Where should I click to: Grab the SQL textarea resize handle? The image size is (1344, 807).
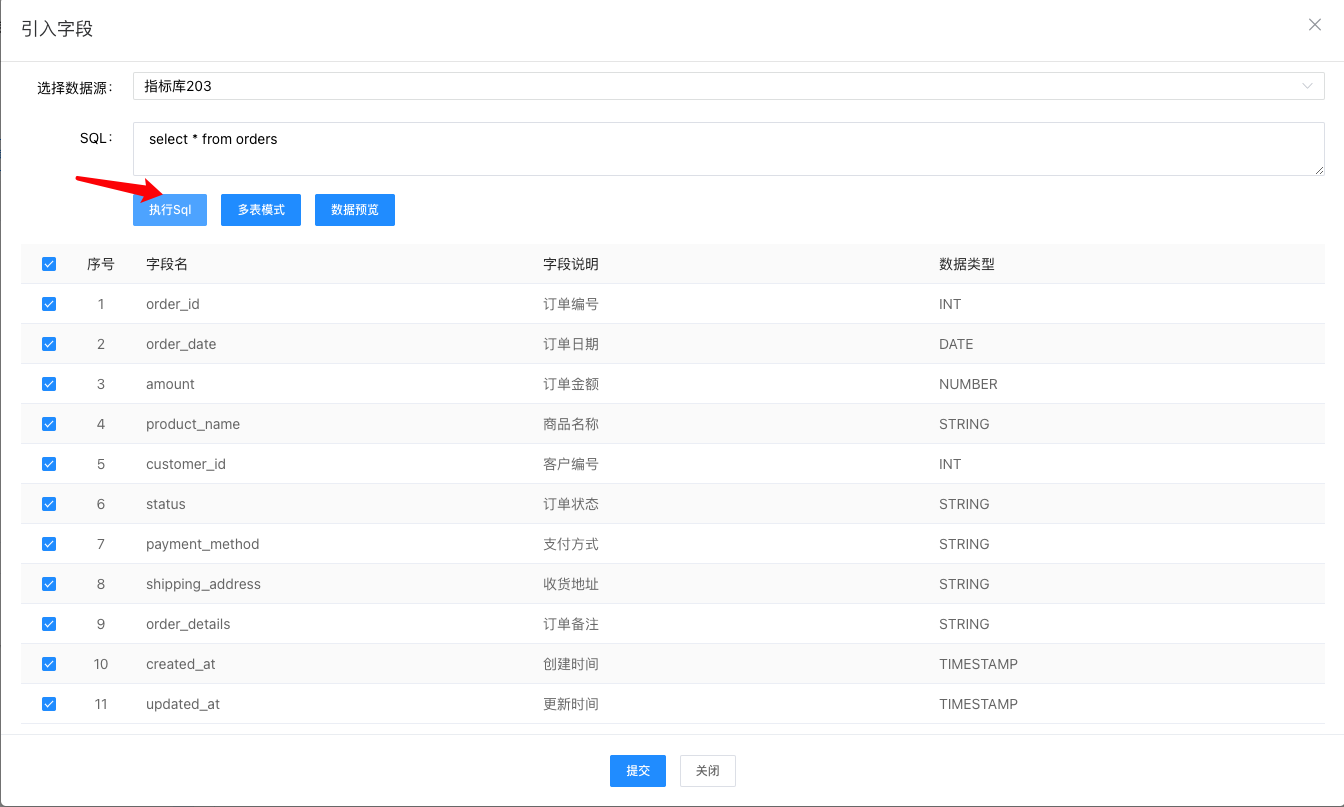(1319, 170)
